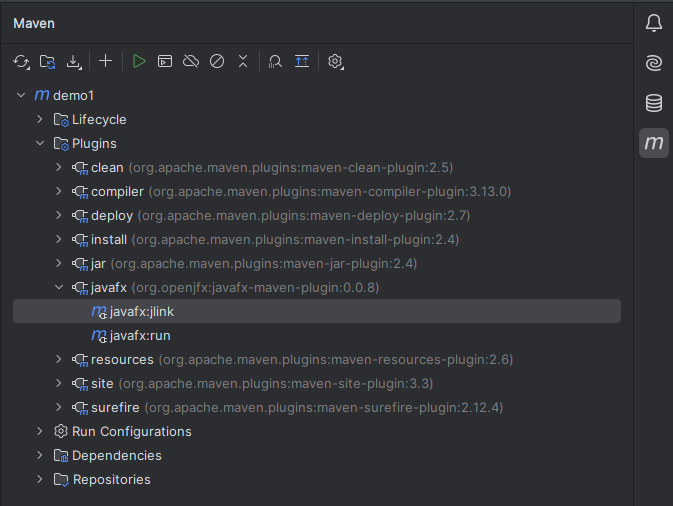
Task: Expand the clean plugin chevron
Action: pos(59,167)
